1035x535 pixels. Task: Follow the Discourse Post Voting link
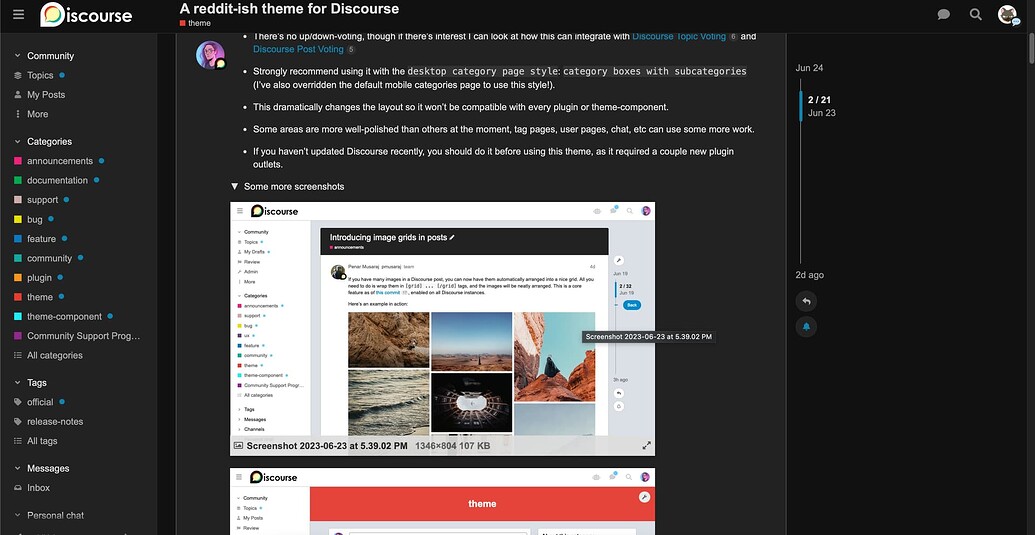[x=298, y=49]
